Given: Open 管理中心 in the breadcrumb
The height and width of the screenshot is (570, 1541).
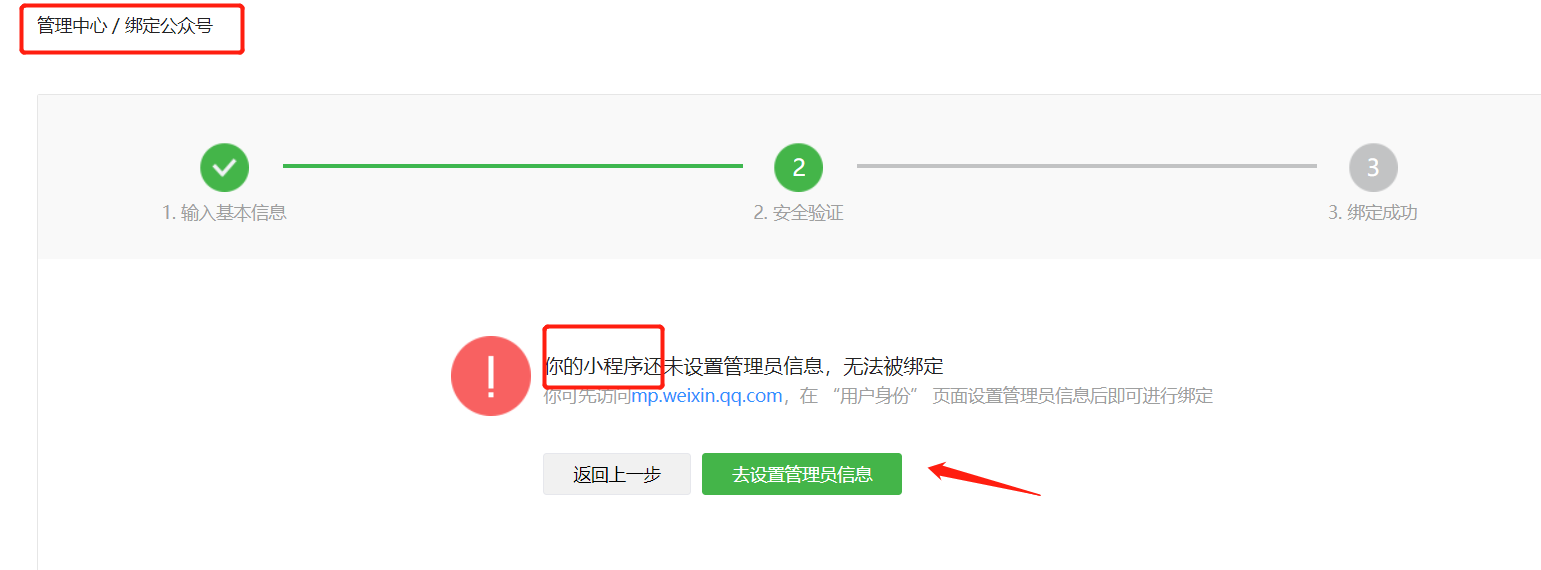Looking at the screenshot, I should click(72, 26).
